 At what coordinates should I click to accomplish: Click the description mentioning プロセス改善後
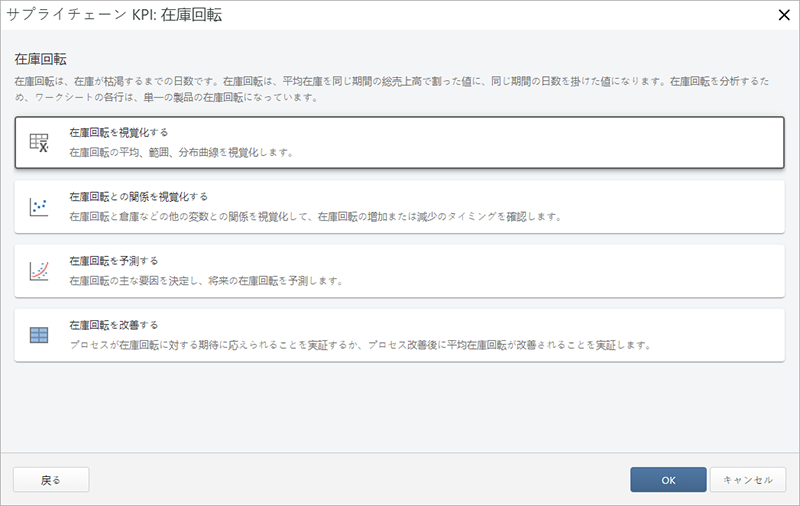360,345
